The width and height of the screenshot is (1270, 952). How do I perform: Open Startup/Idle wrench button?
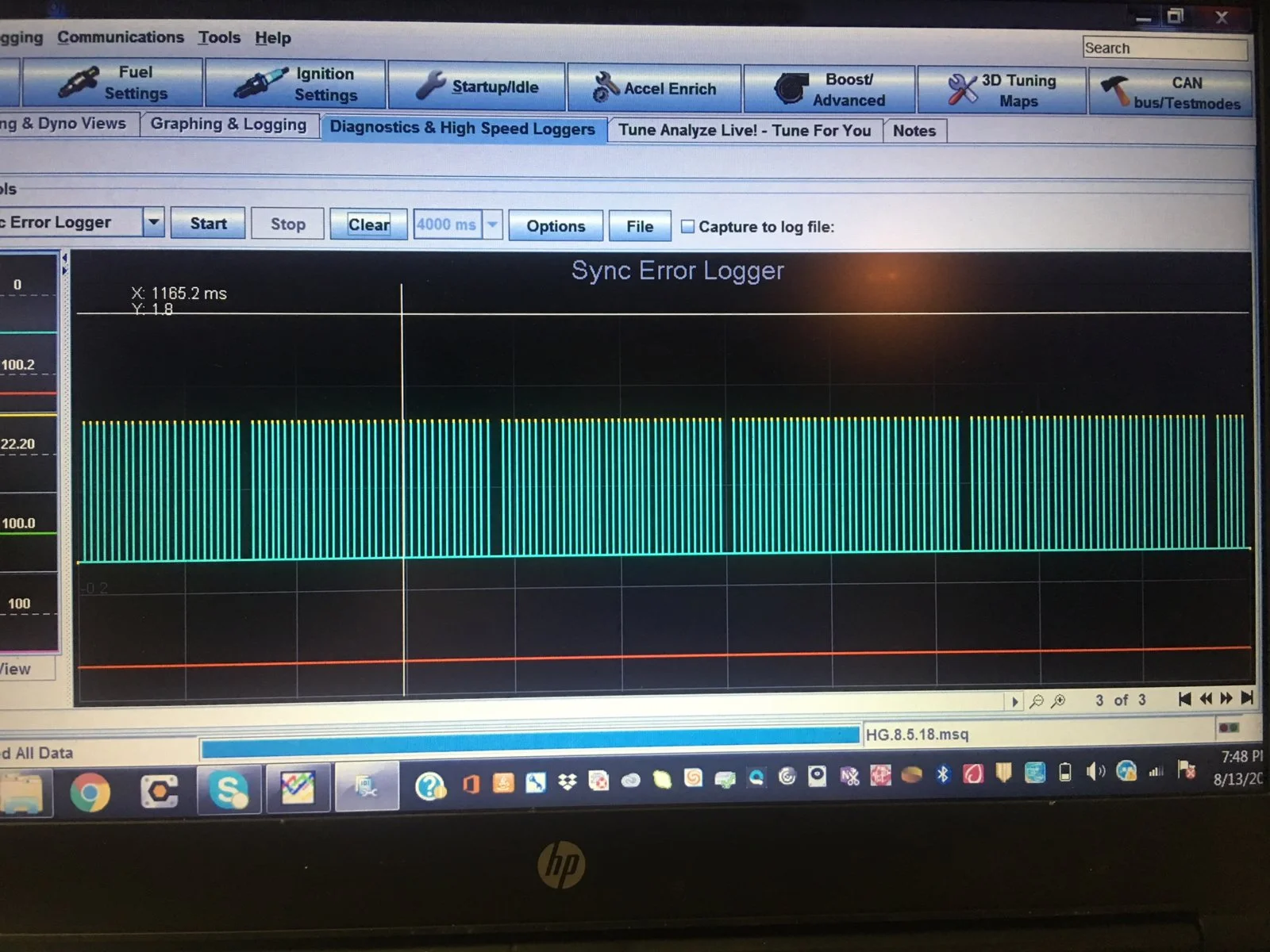click(x=477, y=86)
